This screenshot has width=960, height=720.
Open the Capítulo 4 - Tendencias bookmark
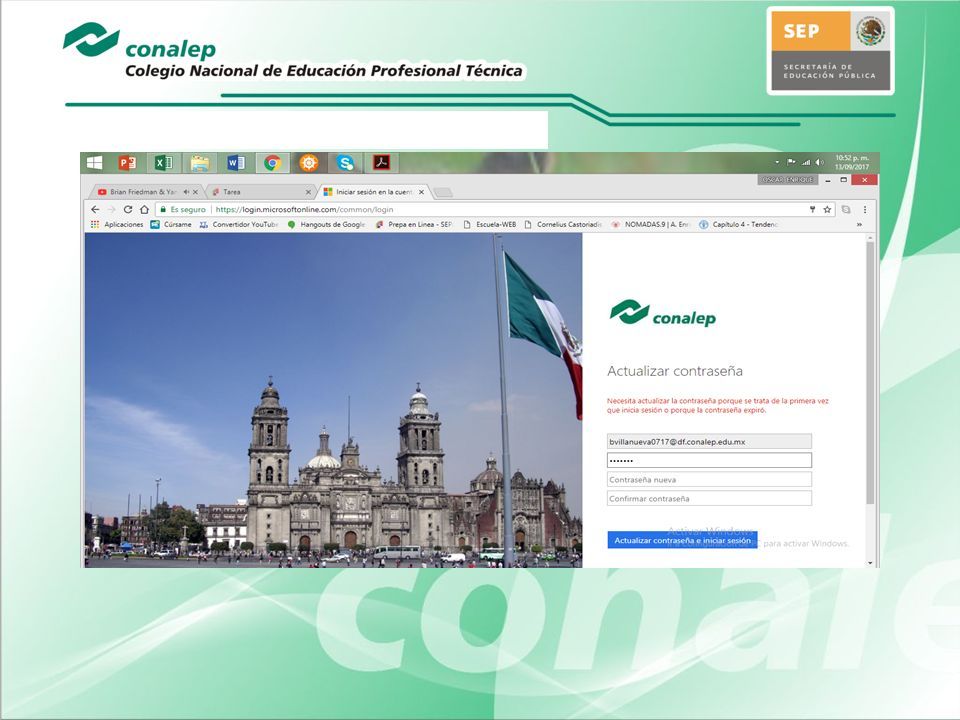(738, 225)
